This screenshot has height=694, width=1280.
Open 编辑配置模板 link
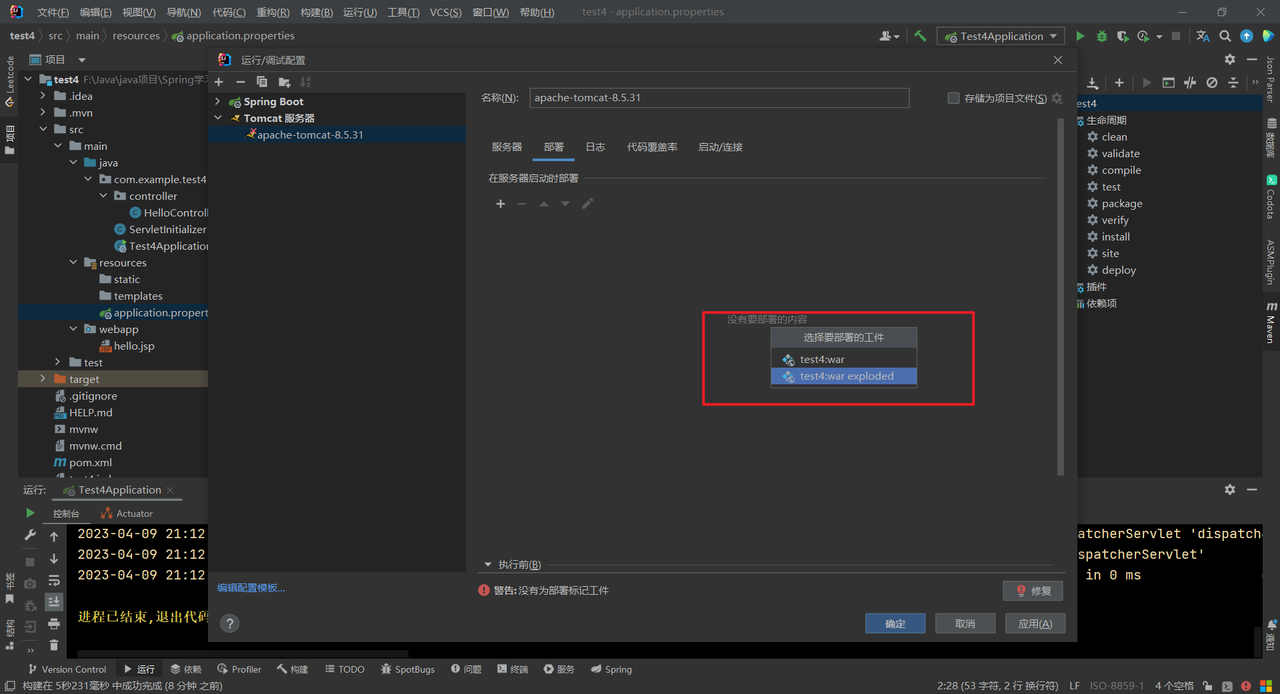[251, 587]
